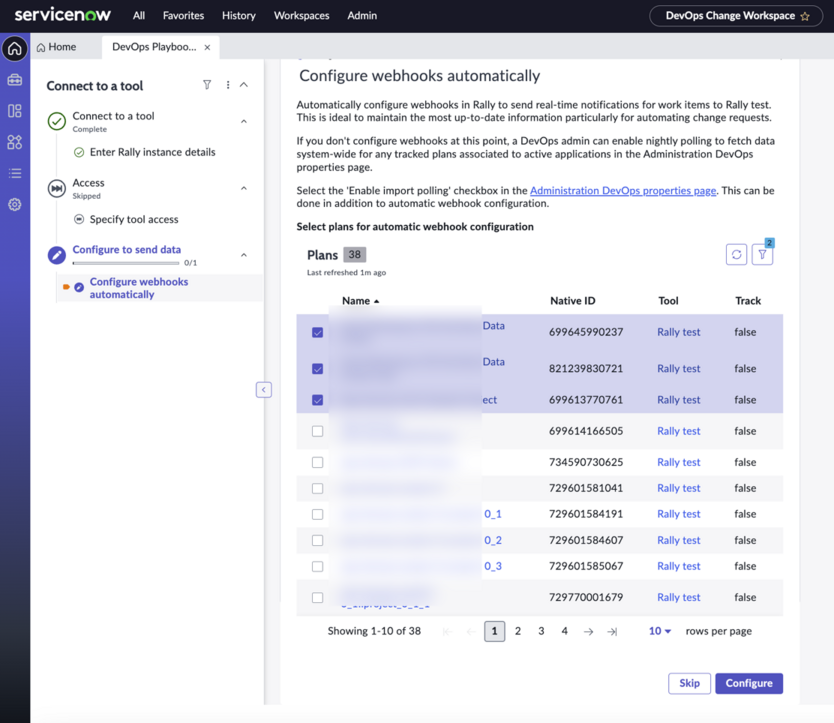Sort by the Name column header
Viewport: 834px width, 723px height.
pyautogui.click(x=361, y=301)
